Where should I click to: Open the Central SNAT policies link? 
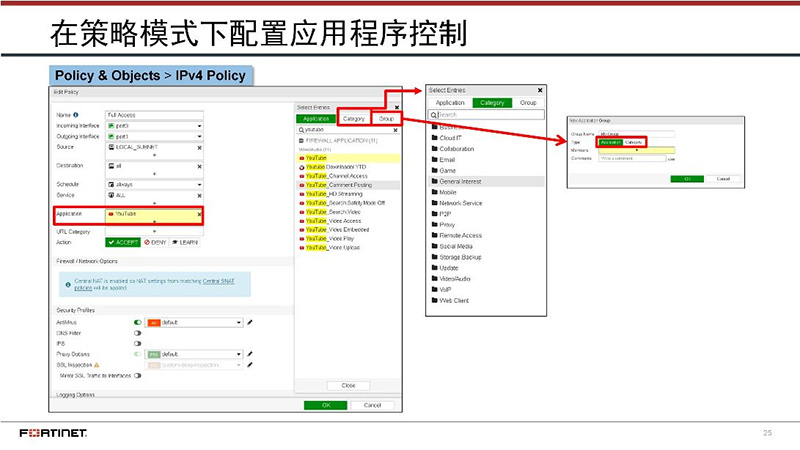pyautogui.click(x=219, y=281)
